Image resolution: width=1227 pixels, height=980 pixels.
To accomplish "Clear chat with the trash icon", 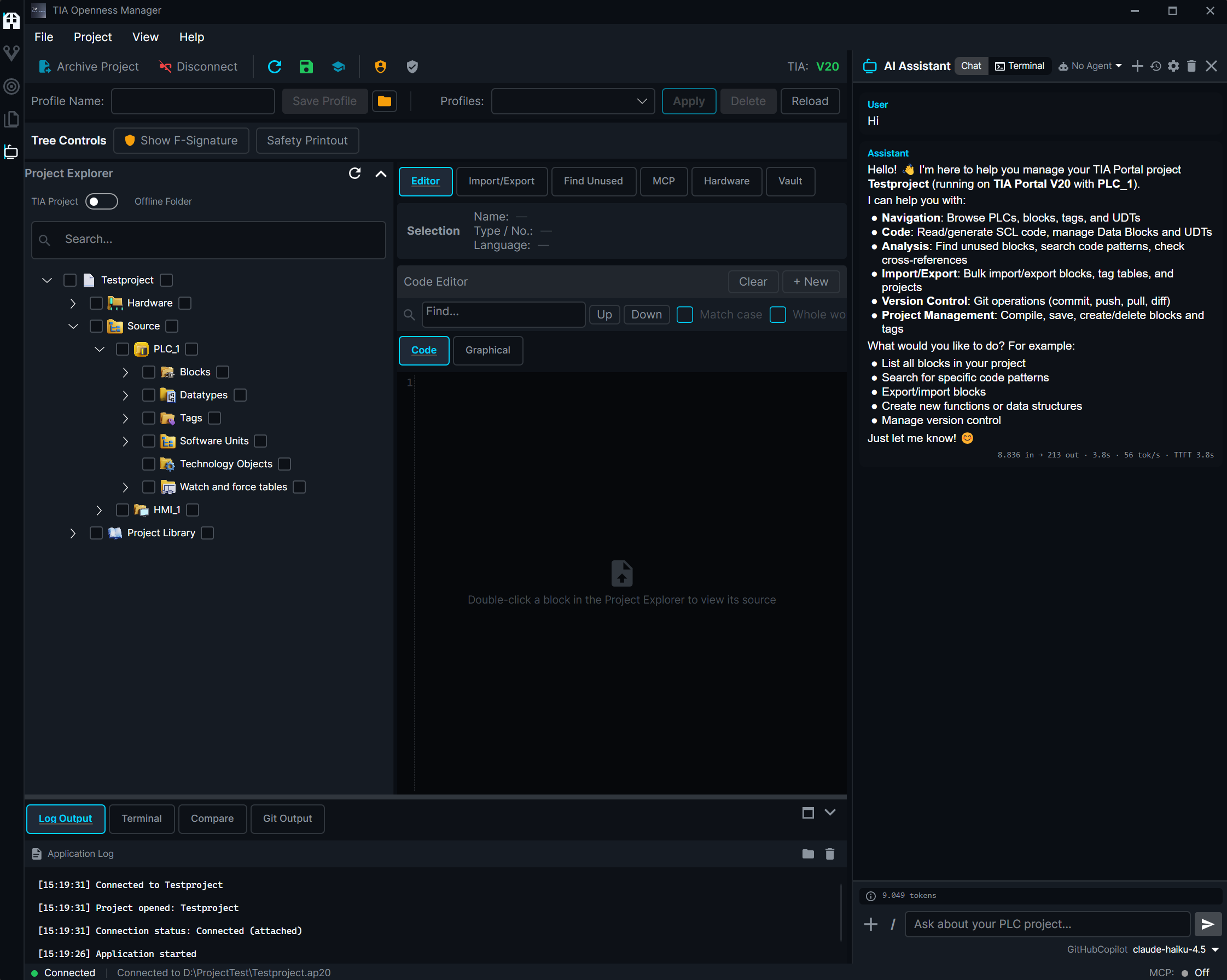I will (x=1191, y=66).
